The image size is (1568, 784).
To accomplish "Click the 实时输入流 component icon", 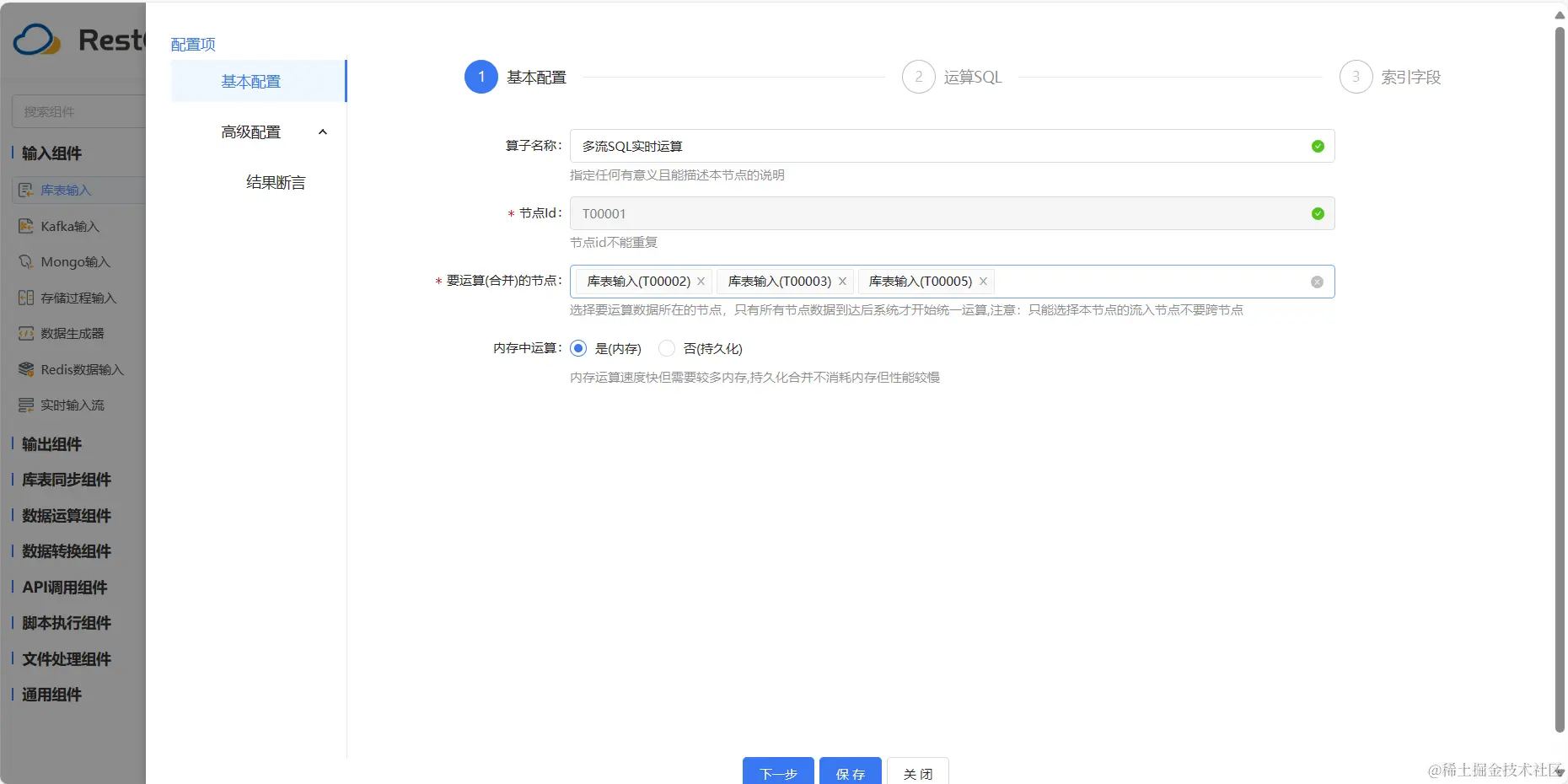I will tap(26, 405).
